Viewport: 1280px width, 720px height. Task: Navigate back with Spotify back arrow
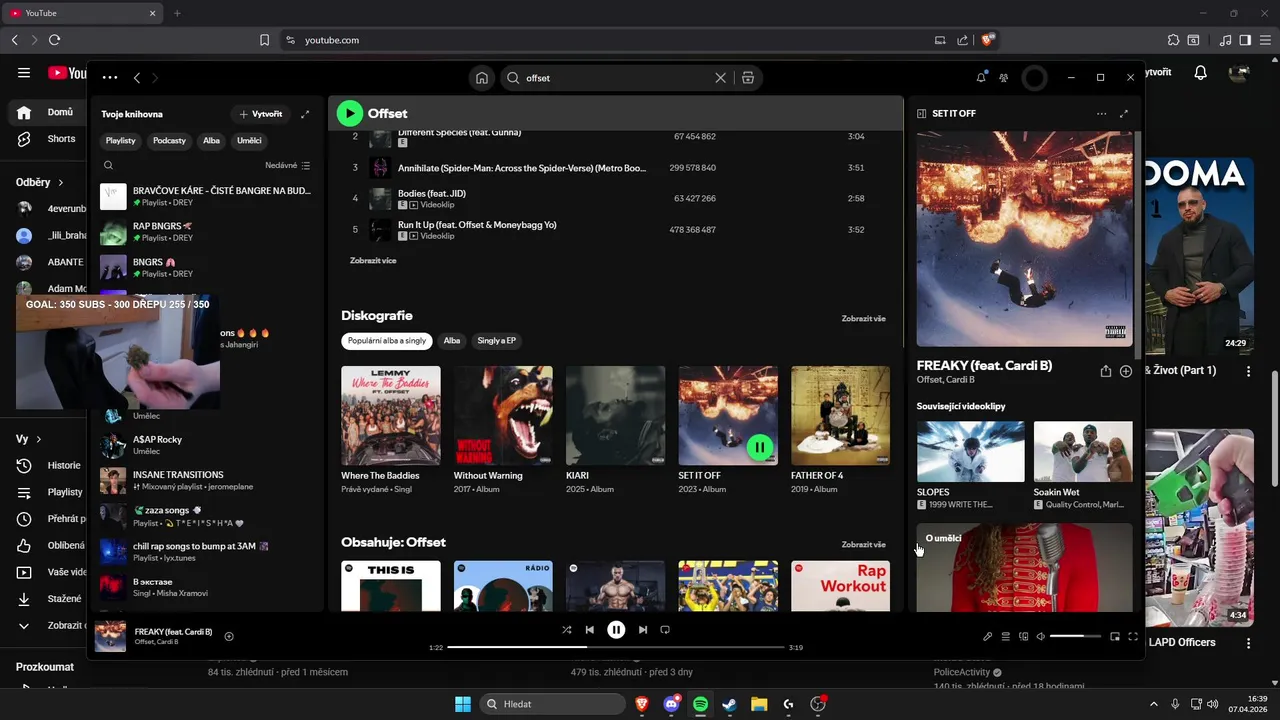137,78
